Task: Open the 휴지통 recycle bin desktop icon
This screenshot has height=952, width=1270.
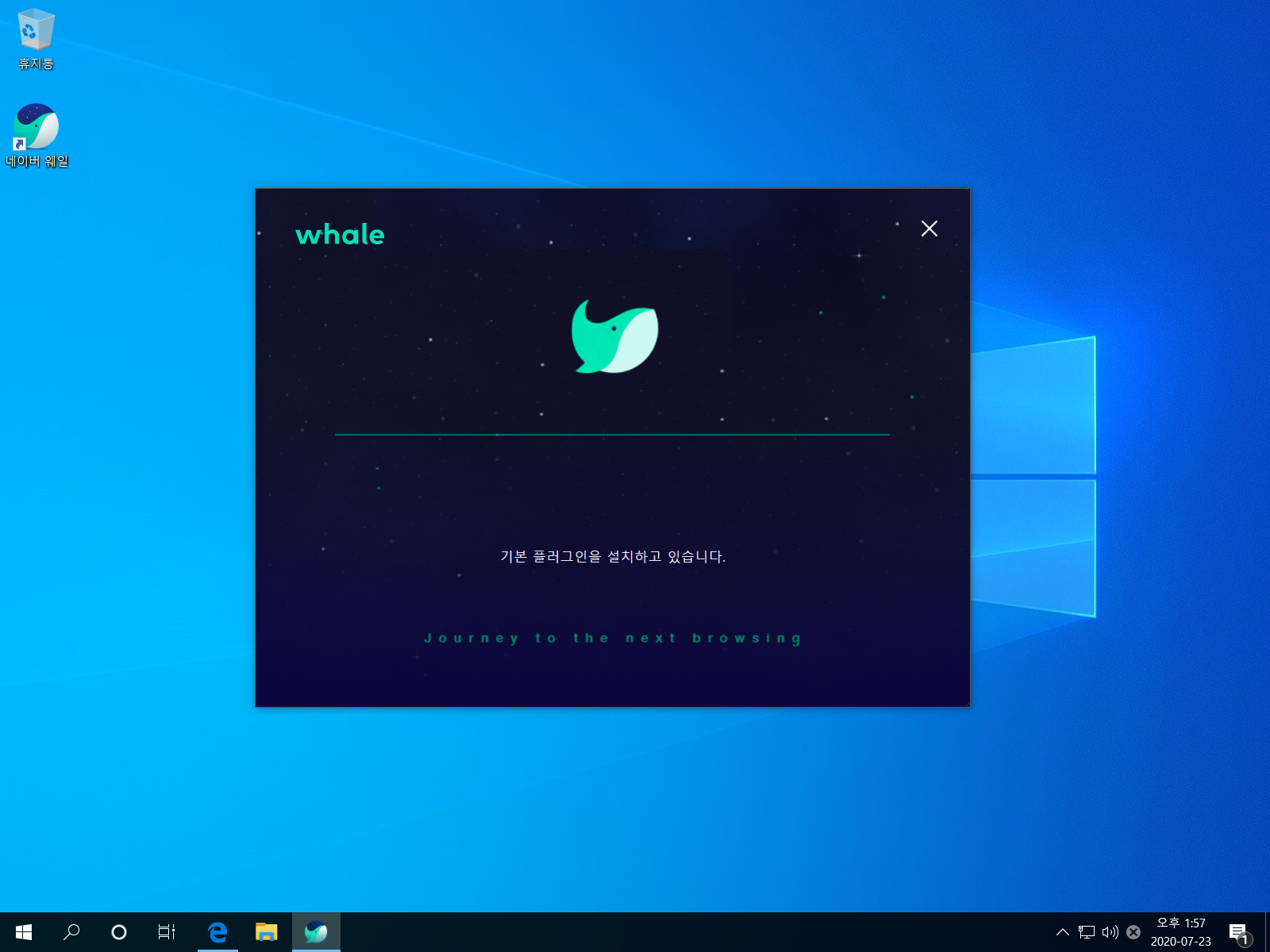Action: pos(36,40)
